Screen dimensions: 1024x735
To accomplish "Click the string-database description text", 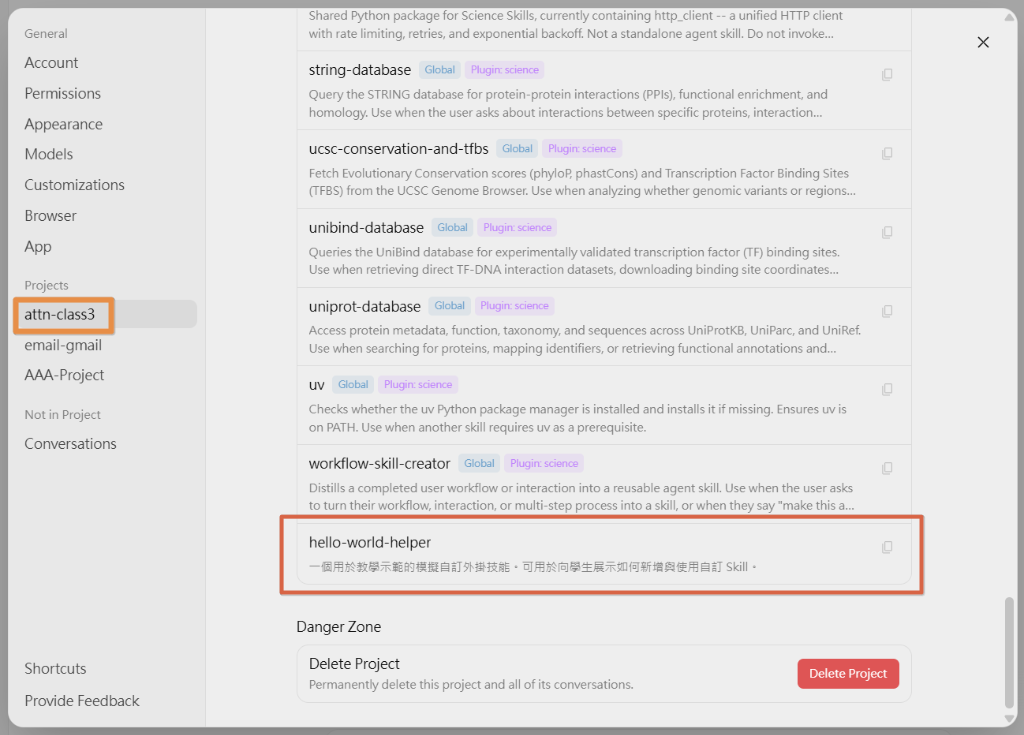I will tap(568, 103).
